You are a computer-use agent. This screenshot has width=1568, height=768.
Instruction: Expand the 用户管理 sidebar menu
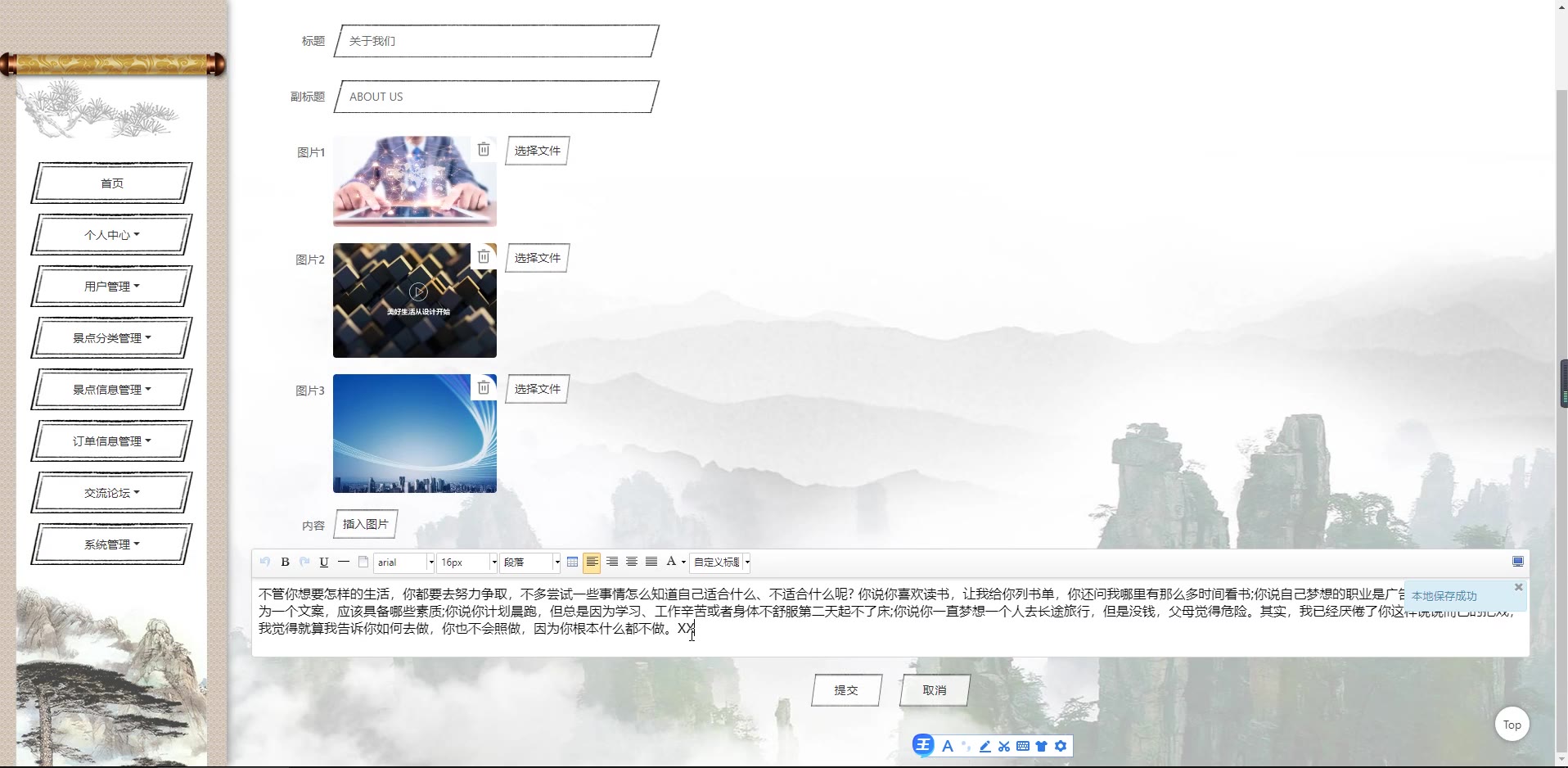tap(112, 287)
